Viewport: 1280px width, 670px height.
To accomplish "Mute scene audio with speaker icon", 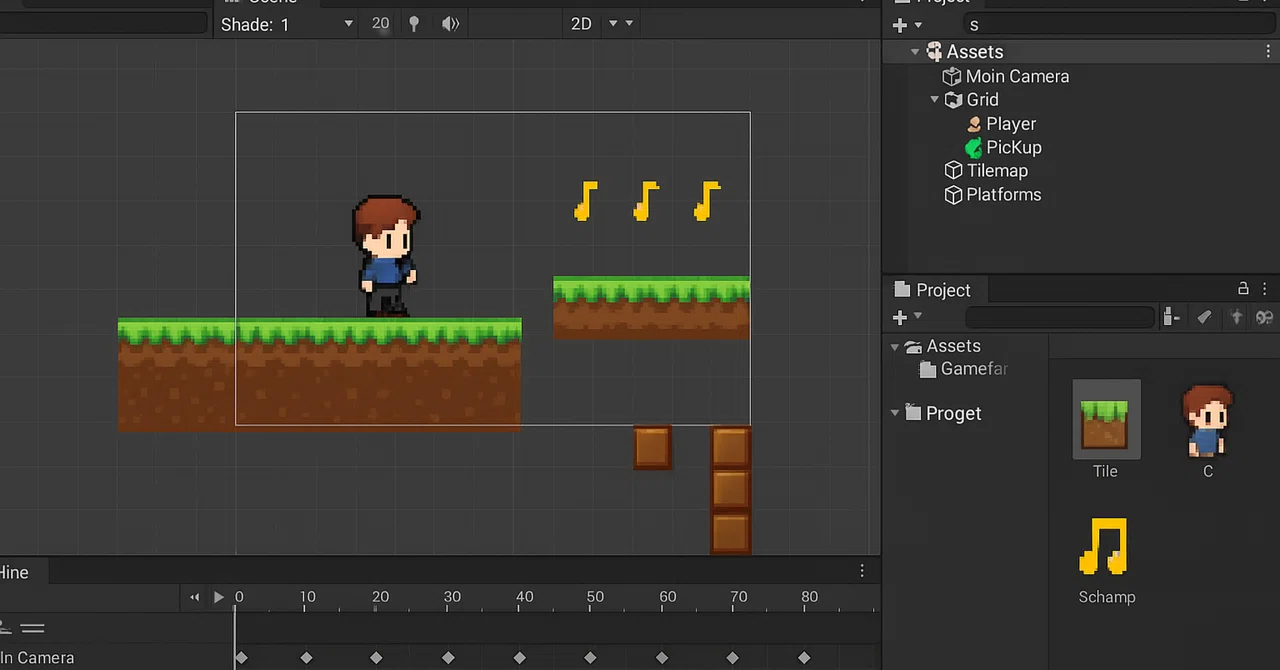I will coord(451,24).
